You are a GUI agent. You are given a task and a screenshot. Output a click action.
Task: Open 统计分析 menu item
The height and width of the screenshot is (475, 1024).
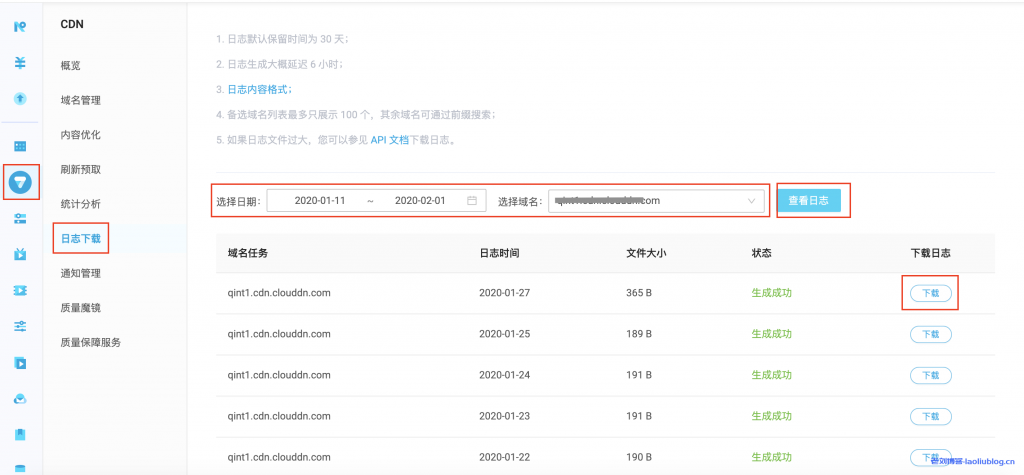coord(81,204)
